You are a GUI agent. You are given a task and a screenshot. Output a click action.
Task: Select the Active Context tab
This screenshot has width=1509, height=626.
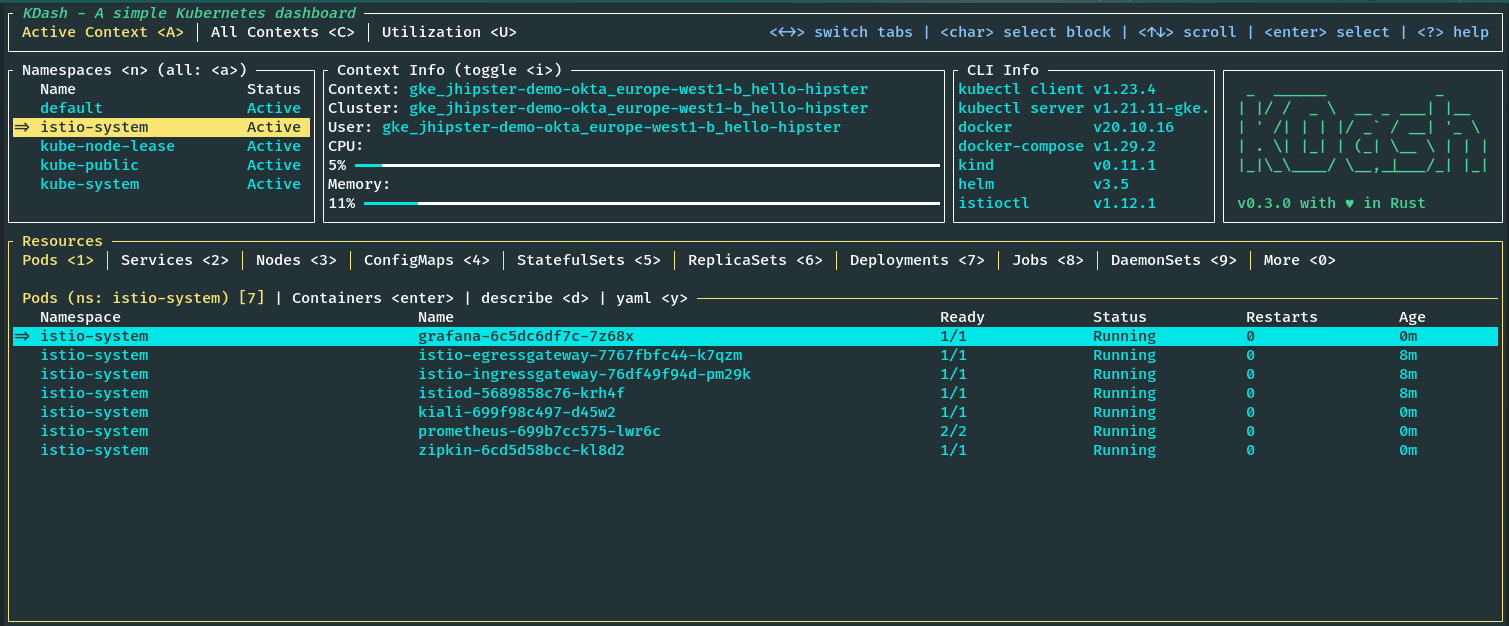pyautogui.click(x=103, y=32)
